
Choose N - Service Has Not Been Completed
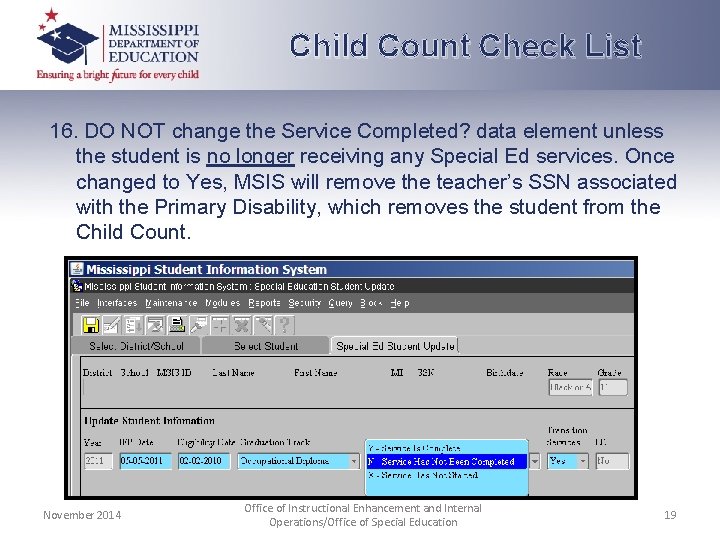click(446, 461)
